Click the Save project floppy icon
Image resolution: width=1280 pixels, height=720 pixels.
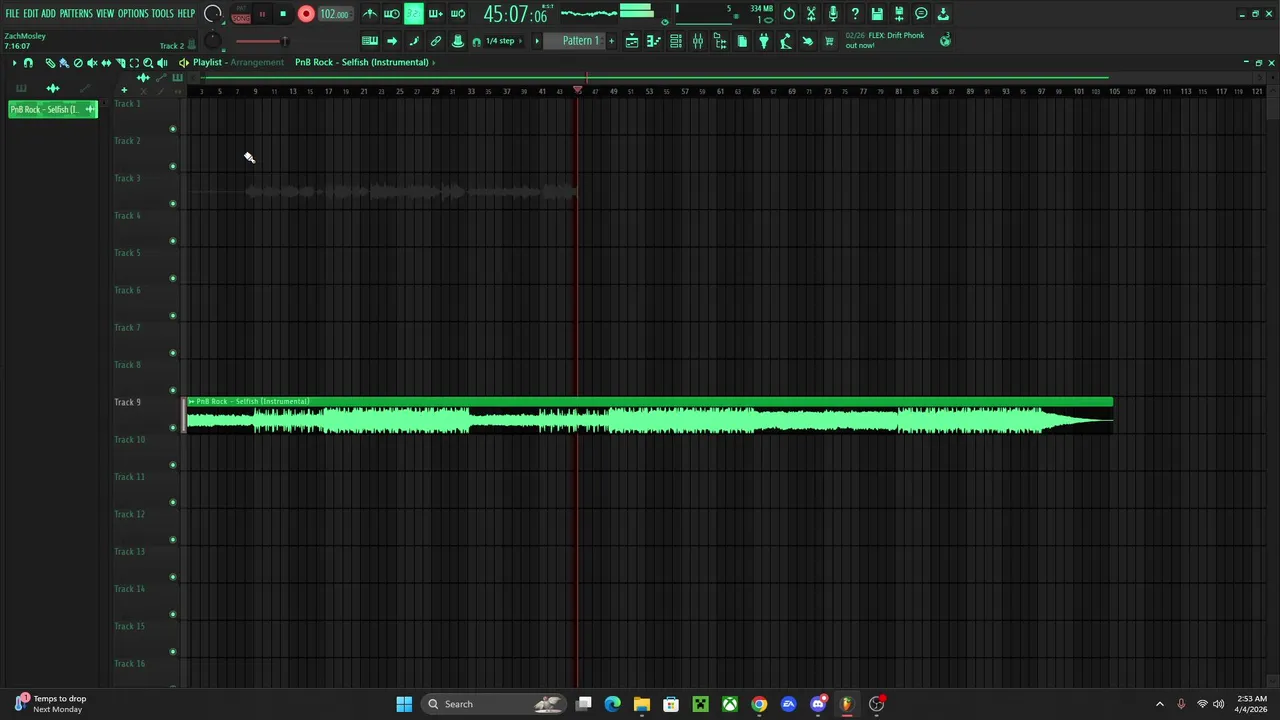point(877,14)
